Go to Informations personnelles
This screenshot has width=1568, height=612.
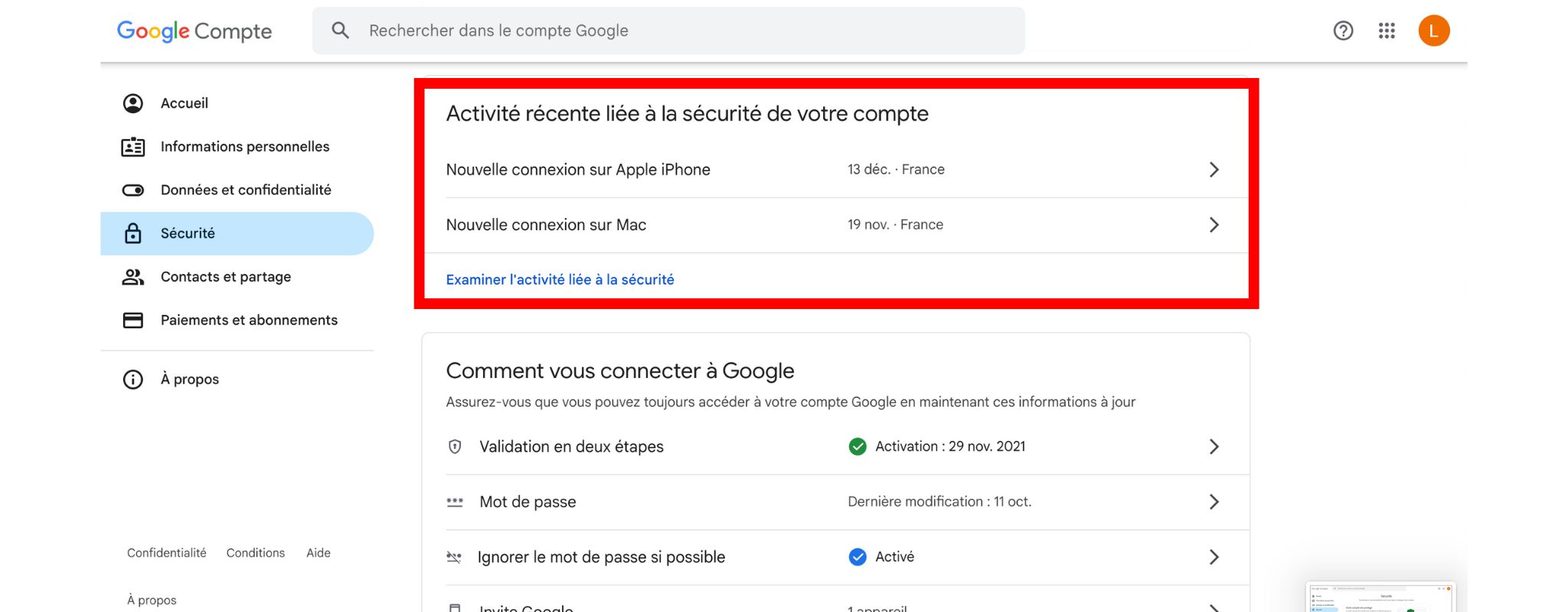click(244, 147)
